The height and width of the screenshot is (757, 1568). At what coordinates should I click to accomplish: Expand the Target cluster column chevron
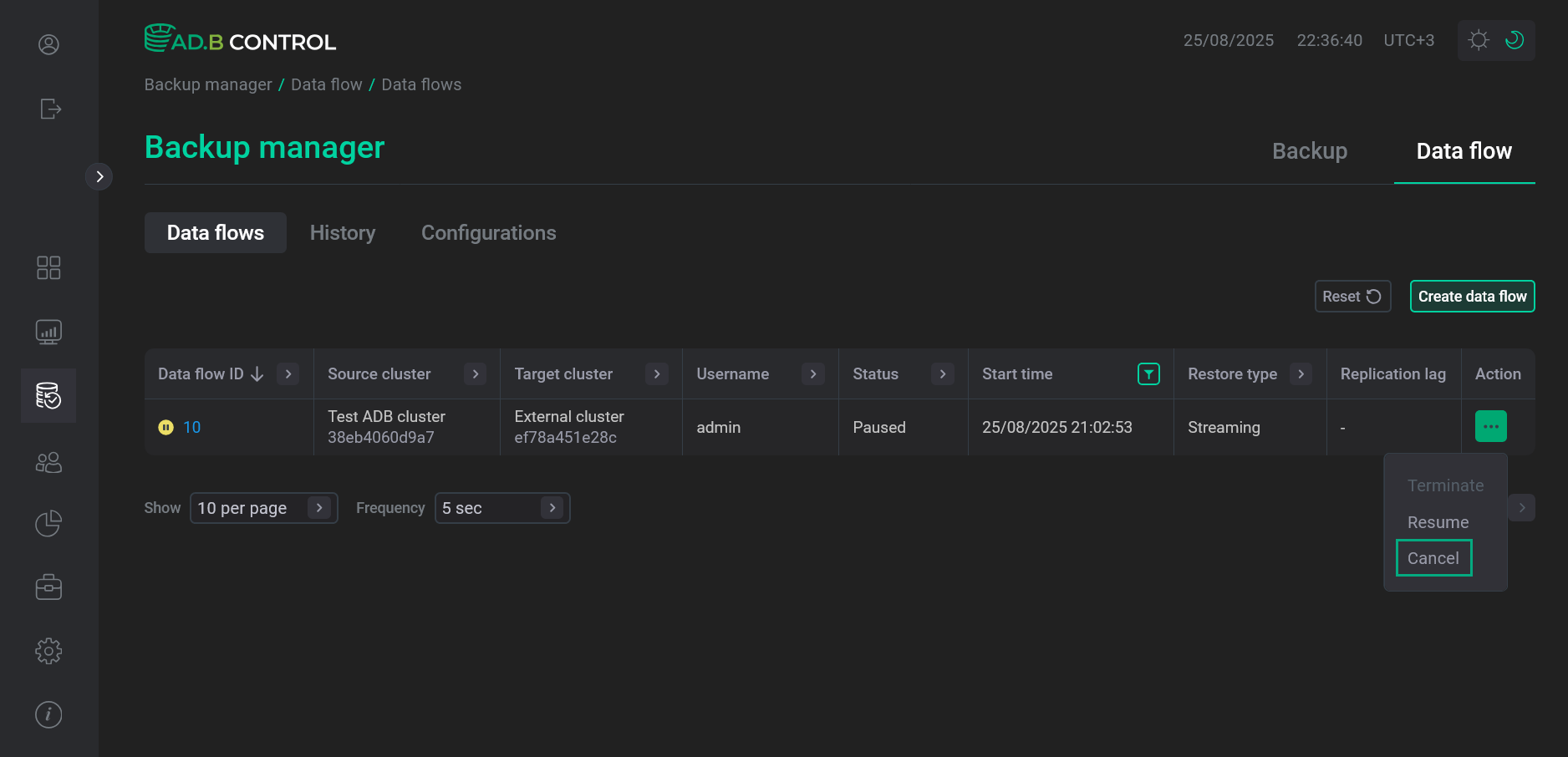pyautogui.click(x=656, y=373)
